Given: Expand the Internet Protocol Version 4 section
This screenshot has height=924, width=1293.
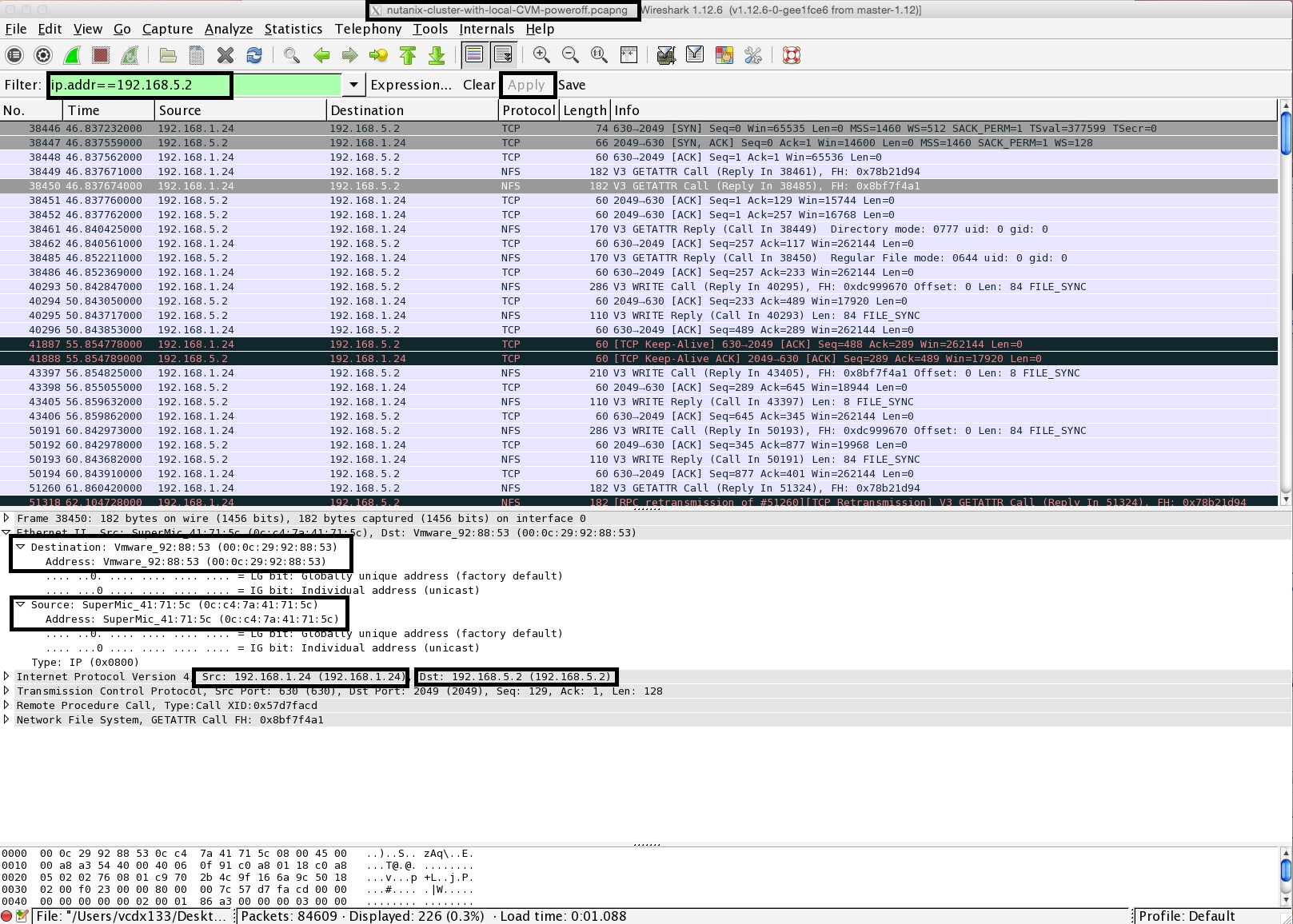Looking at the screenshot, I should [6, 676].
